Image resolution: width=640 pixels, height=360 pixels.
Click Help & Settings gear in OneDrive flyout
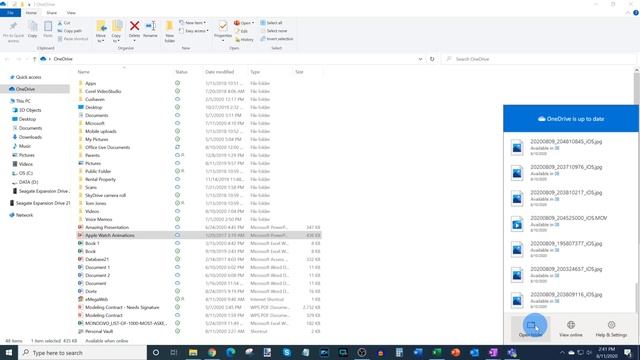pos(611,328)
